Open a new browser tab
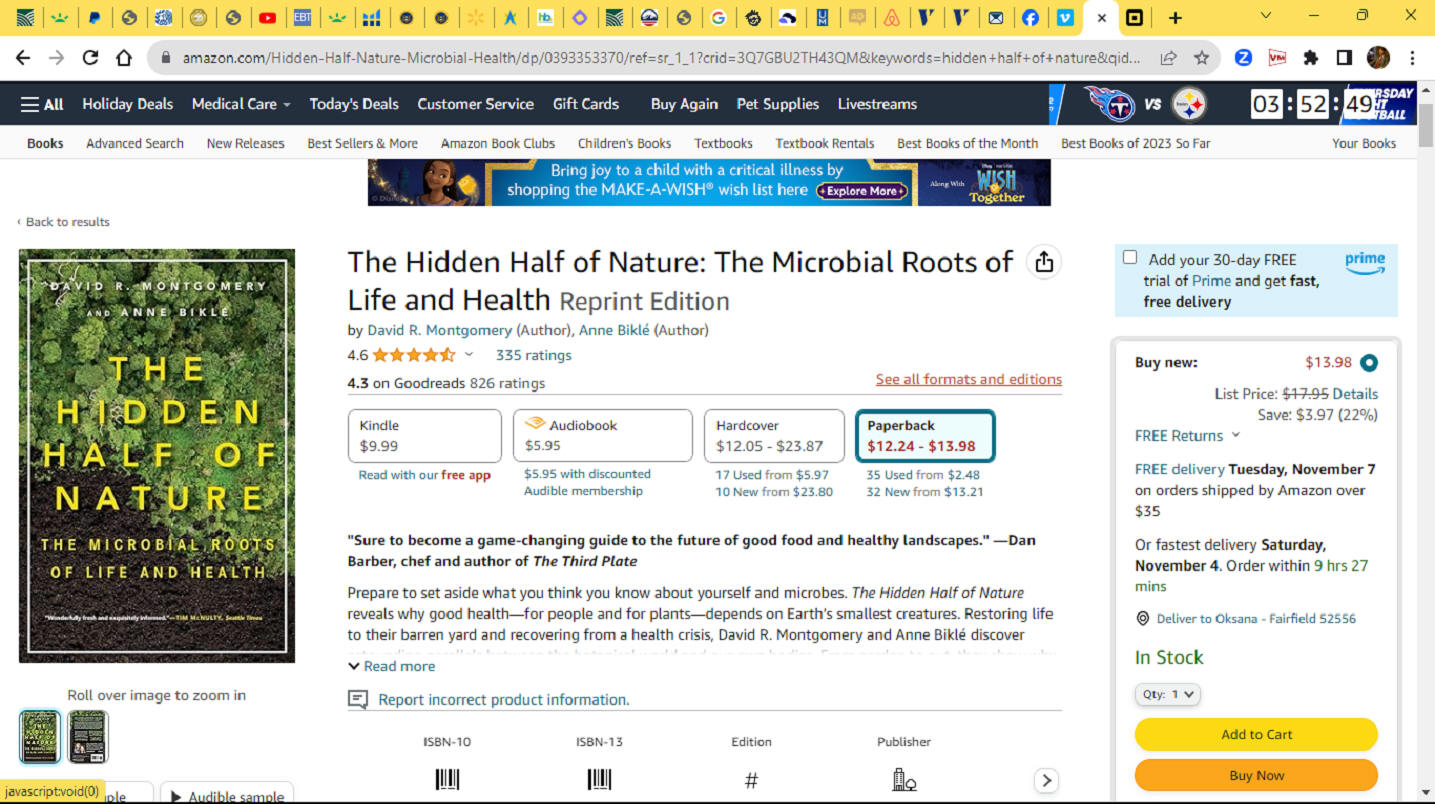Screen dimensions: 1435x804 point(1175,17)
